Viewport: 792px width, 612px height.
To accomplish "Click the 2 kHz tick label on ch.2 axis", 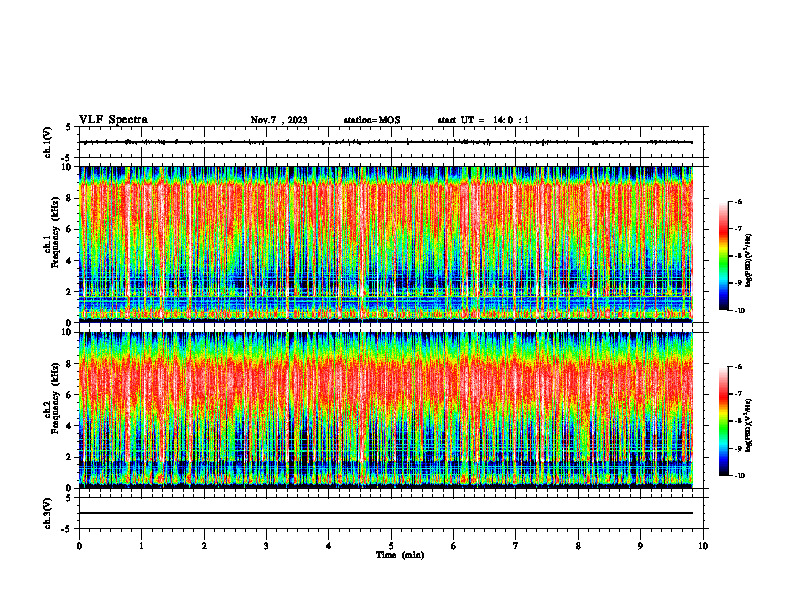I will pos(70,457).
